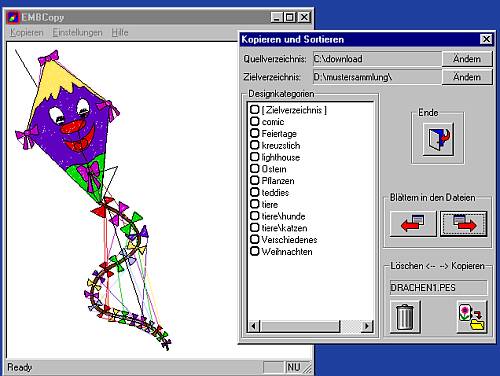Click the EMBCopy title bar app icon
This screenshot has height=376, width=500.
pyautogui.click(x=13, y=17)
